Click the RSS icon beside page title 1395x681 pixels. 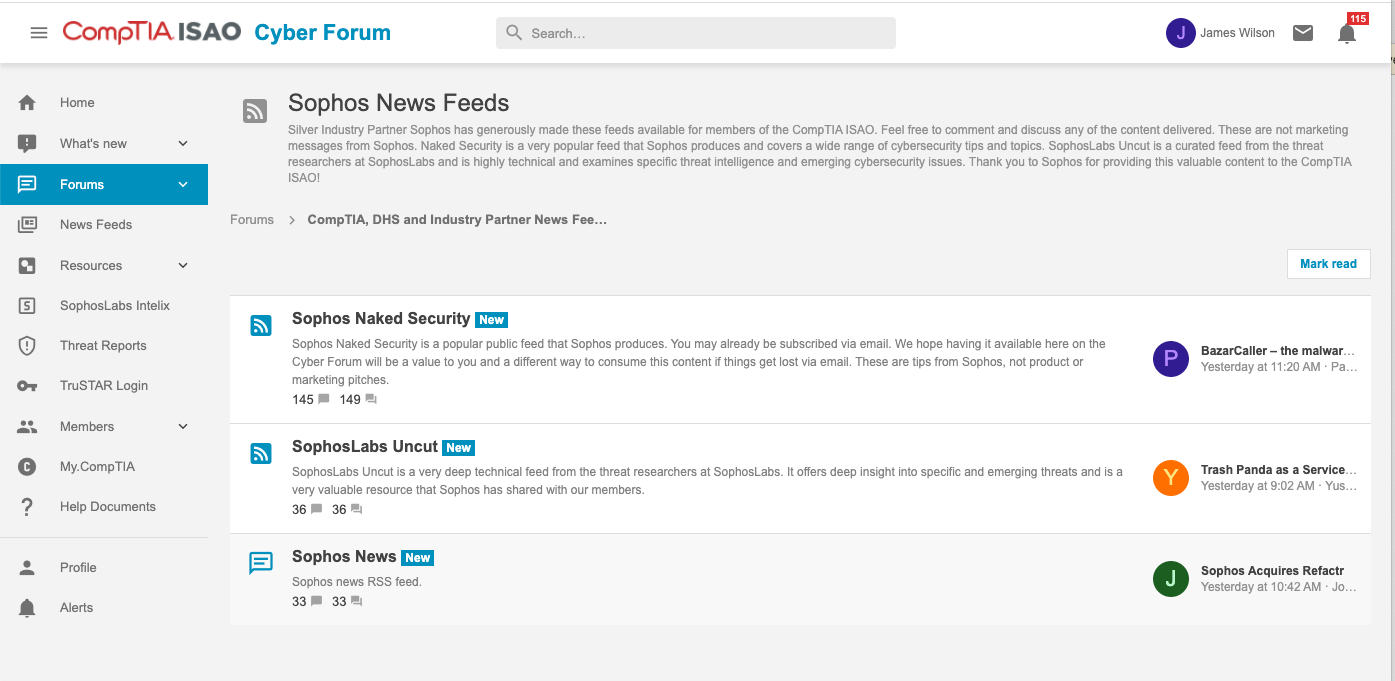pos(255,111)
